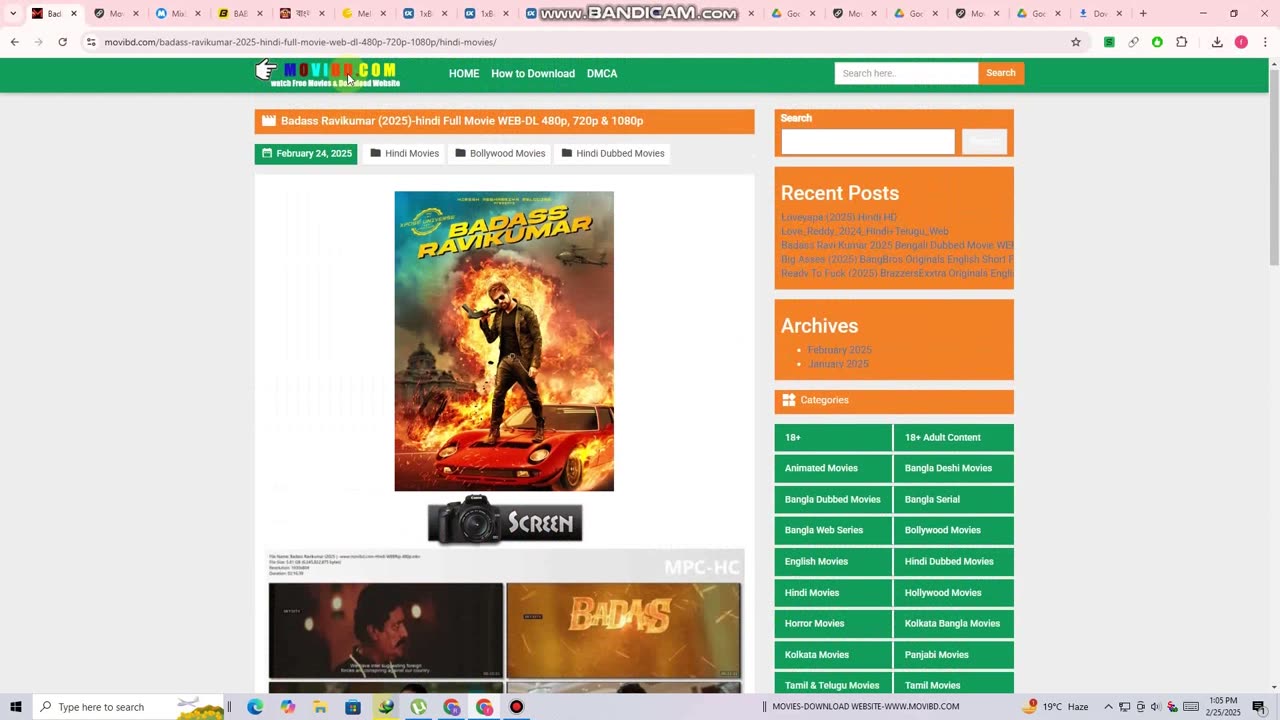
Task: Select the Bangla Web Series category
Action: point(833,530)
